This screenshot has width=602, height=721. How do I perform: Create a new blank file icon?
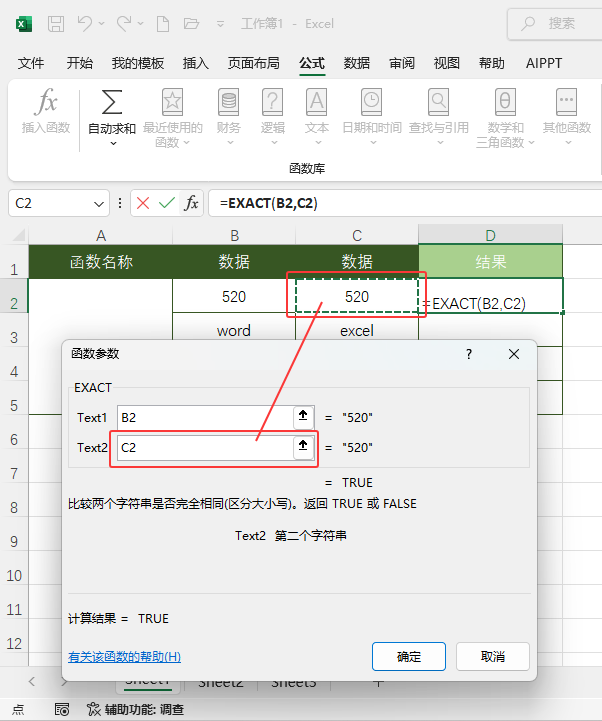(163, 23)
